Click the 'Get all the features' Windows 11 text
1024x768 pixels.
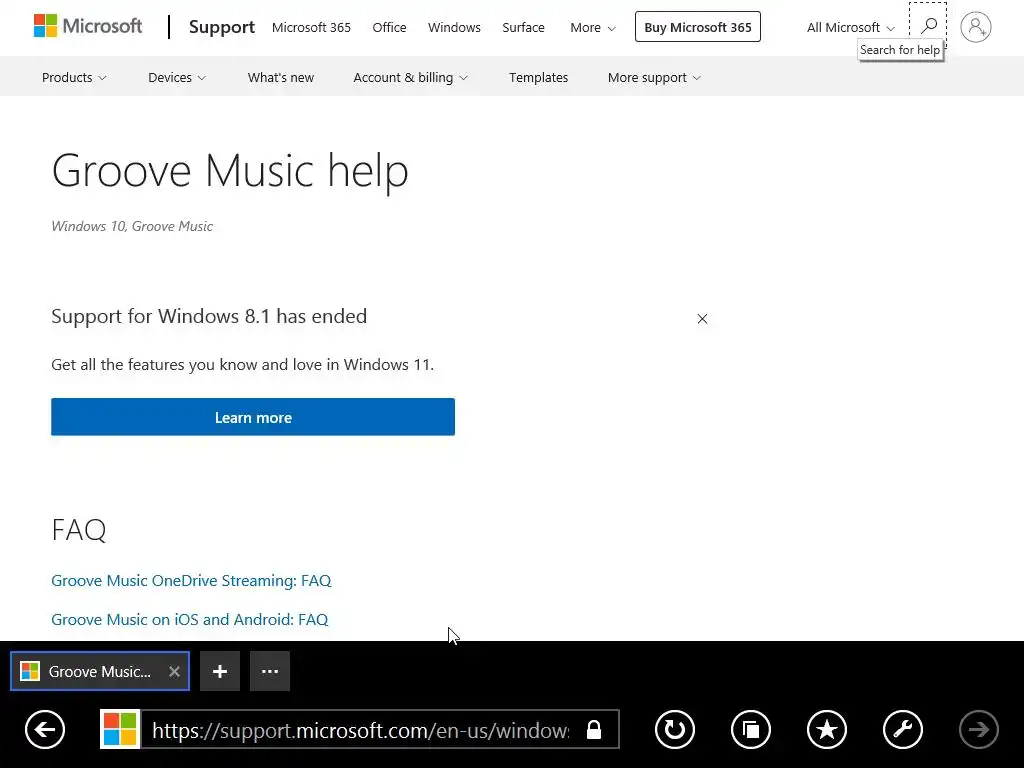[242, 364]
